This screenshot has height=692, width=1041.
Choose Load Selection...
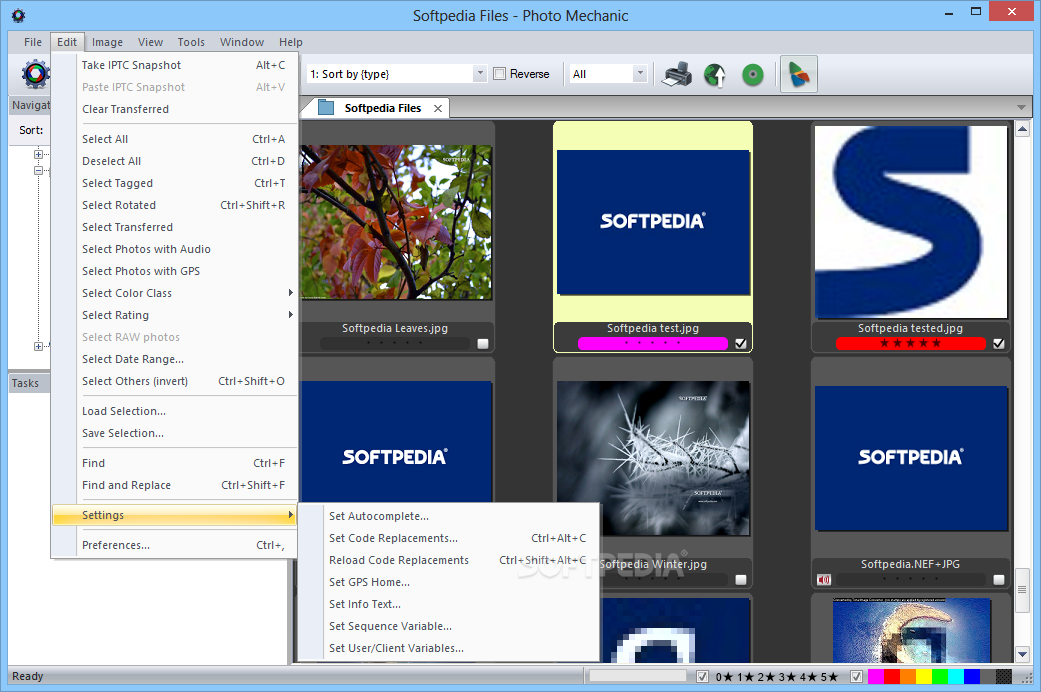click(x=174, y=411)
